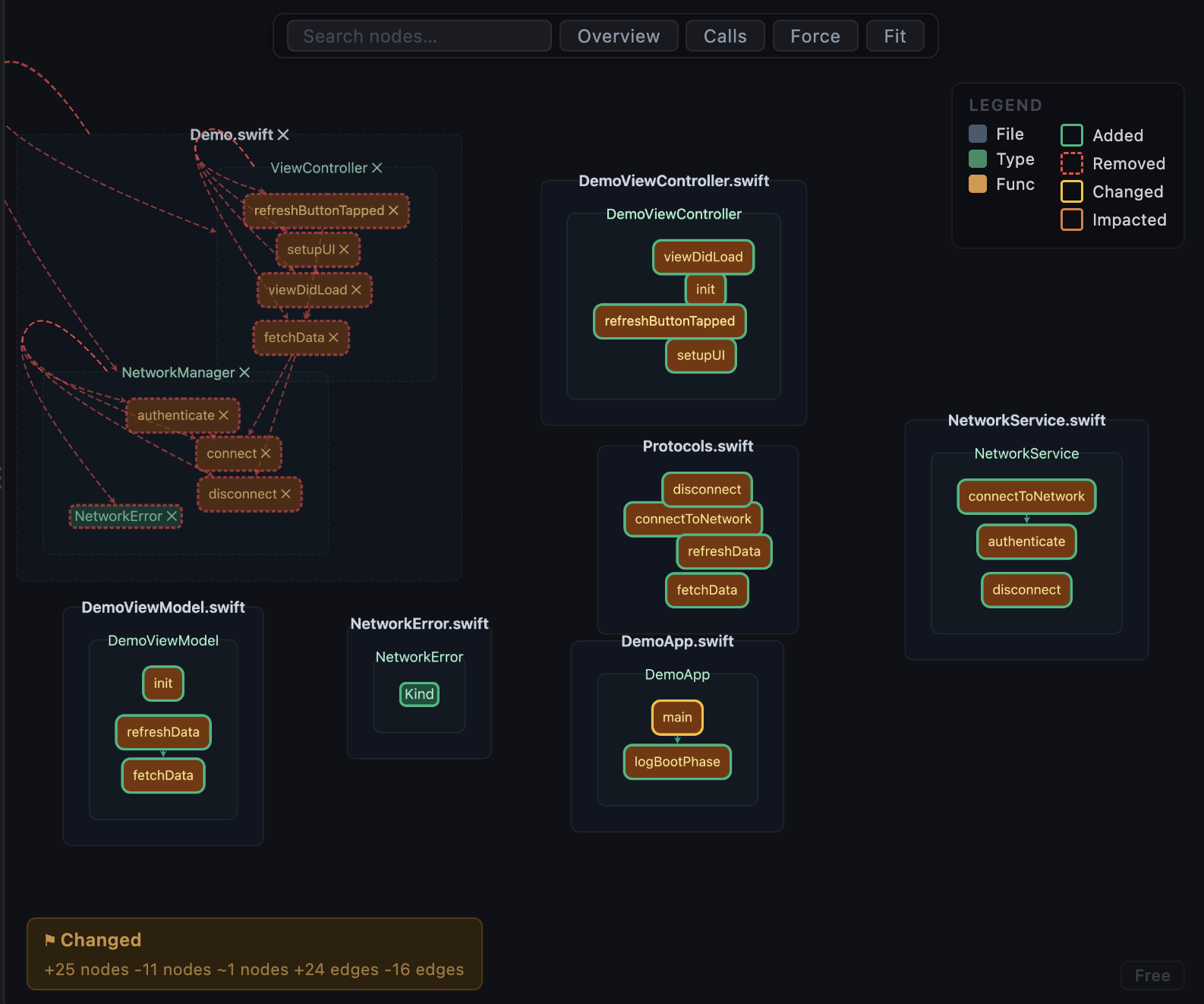This screenshot has width=1204, height=1004.
Task: Click the LEGEND heading
Action: [1005, 106]
